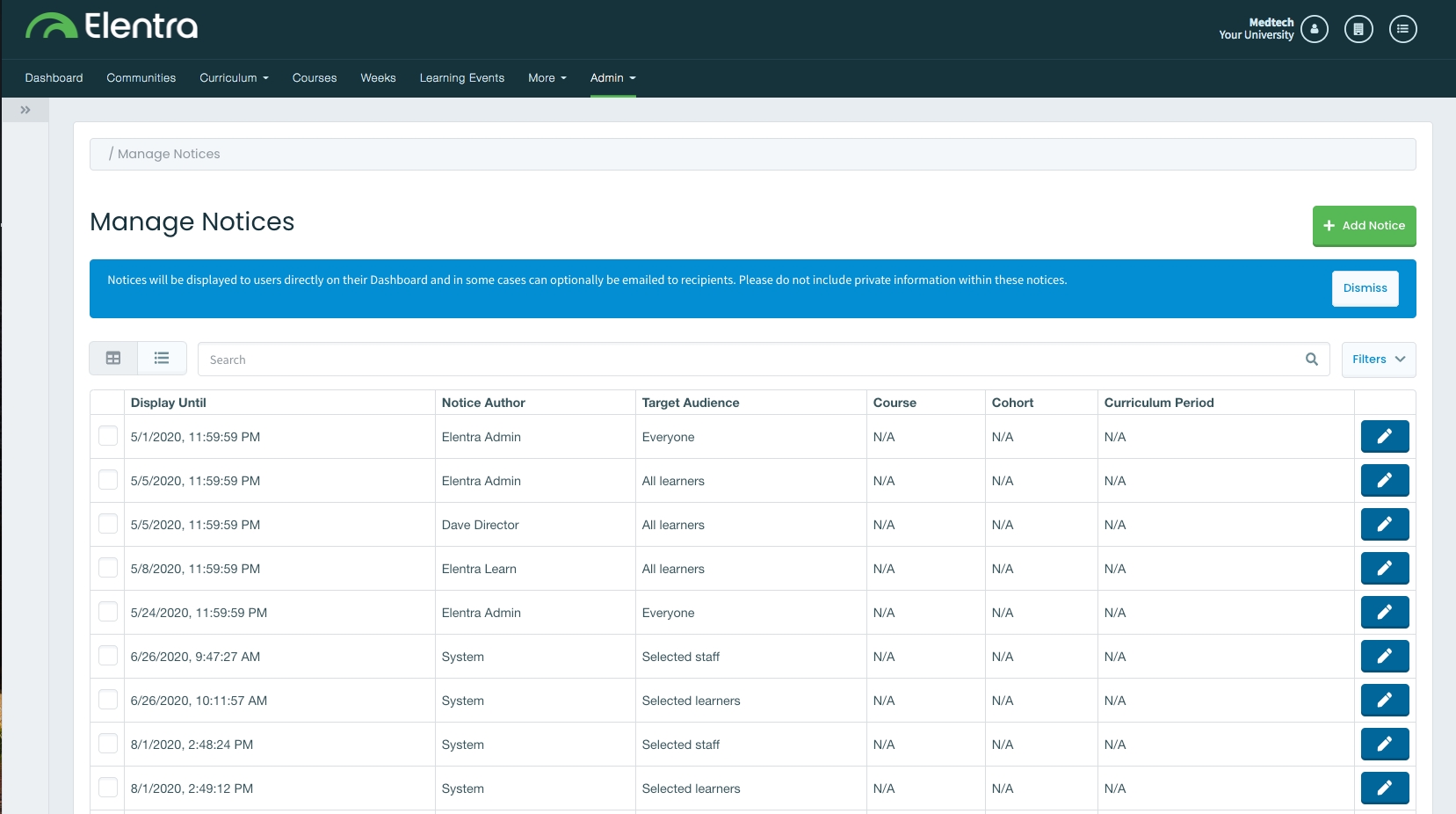Expand the collapsed sidebar with double chevron
The image size is (1456, 814).
point(25,110)
